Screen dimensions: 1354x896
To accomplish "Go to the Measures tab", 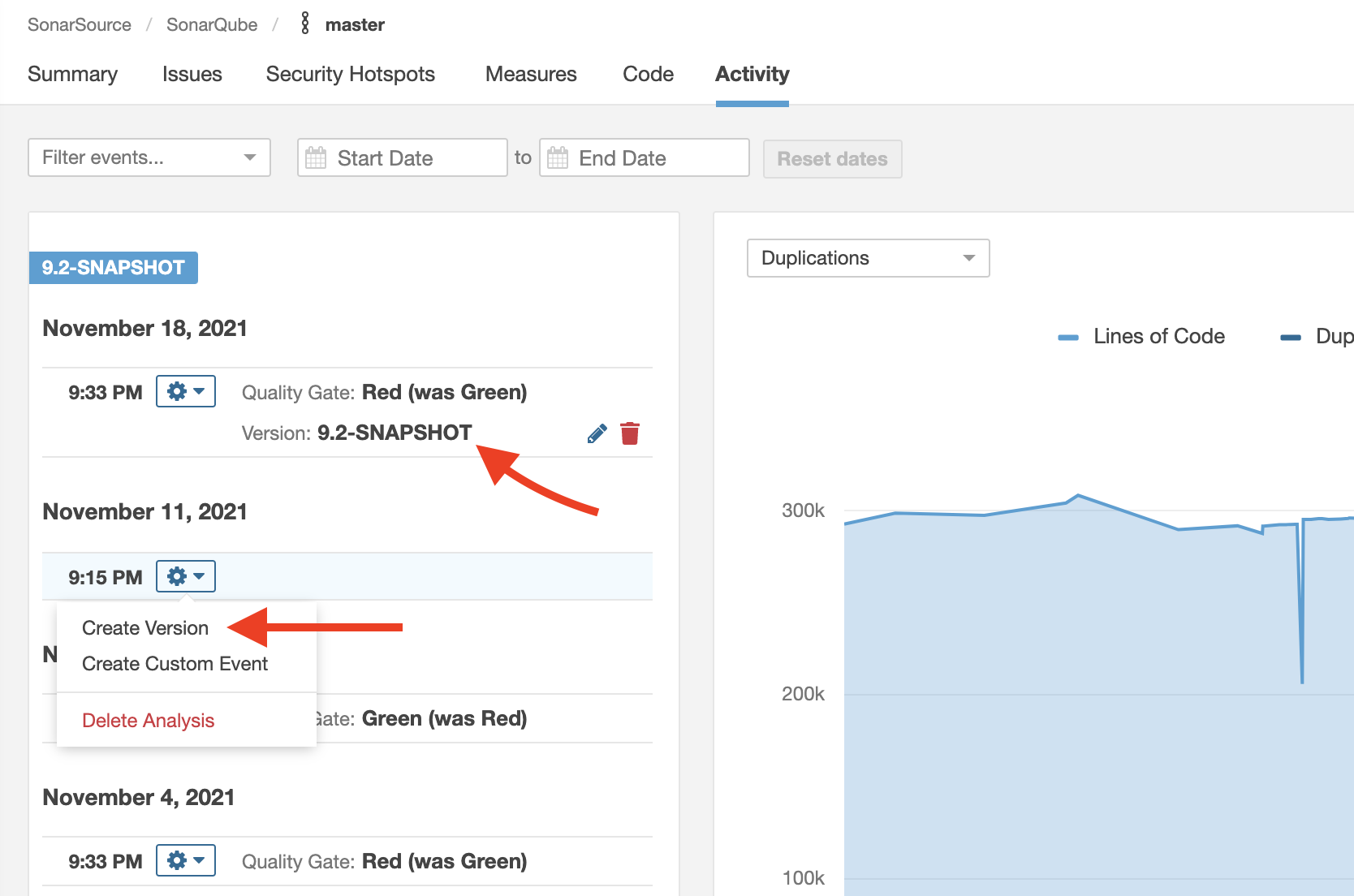I will [x=531, y=74].
